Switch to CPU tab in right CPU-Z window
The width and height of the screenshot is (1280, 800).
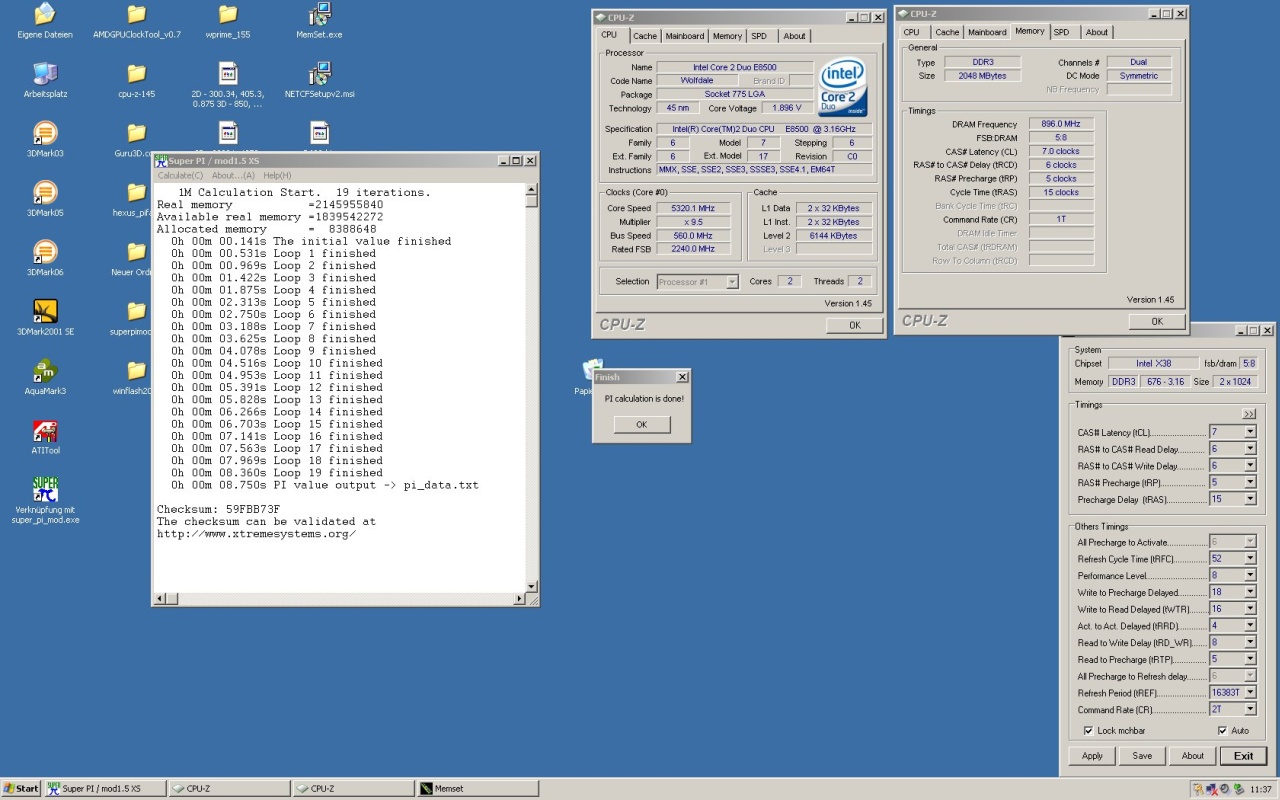click(911, 32)
